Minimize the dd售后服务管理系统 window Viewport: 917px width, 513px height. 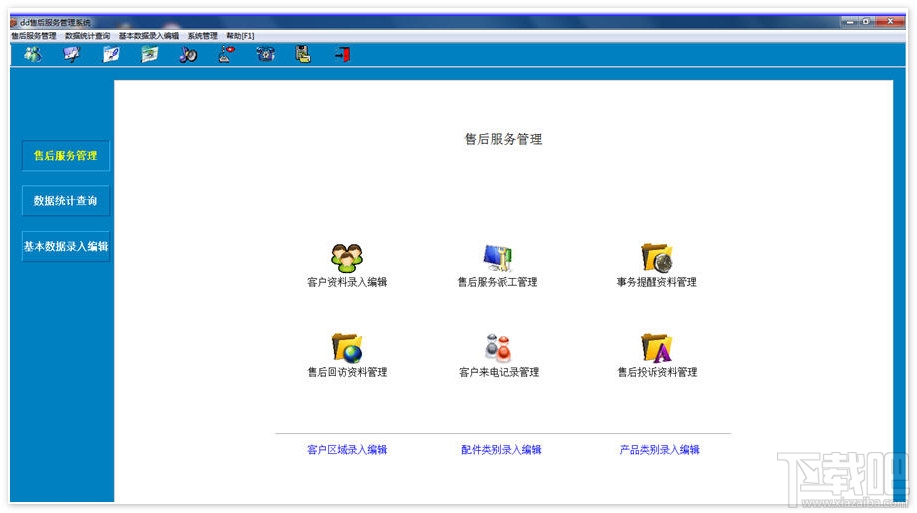(850, 22)
